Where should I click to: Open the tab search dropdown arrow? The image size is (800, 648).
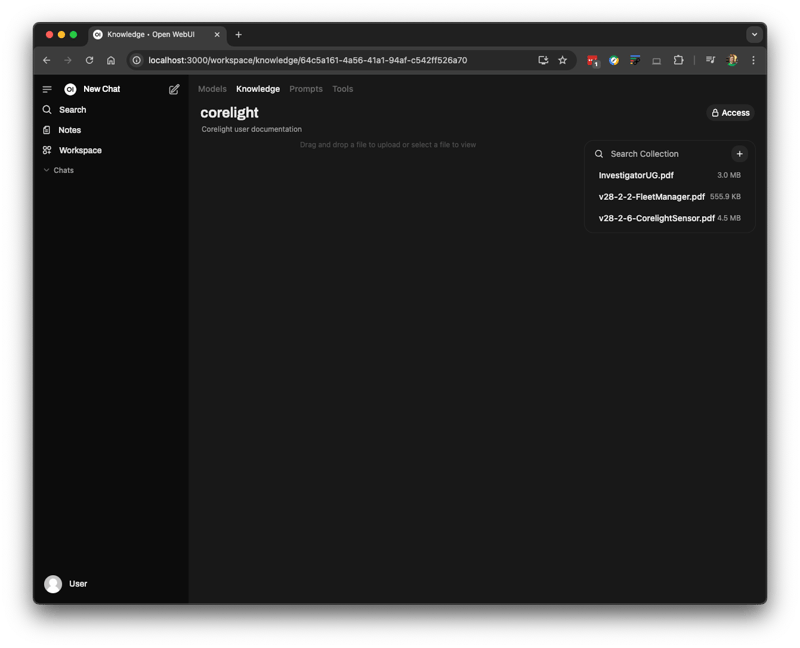(x=754, y=34)
